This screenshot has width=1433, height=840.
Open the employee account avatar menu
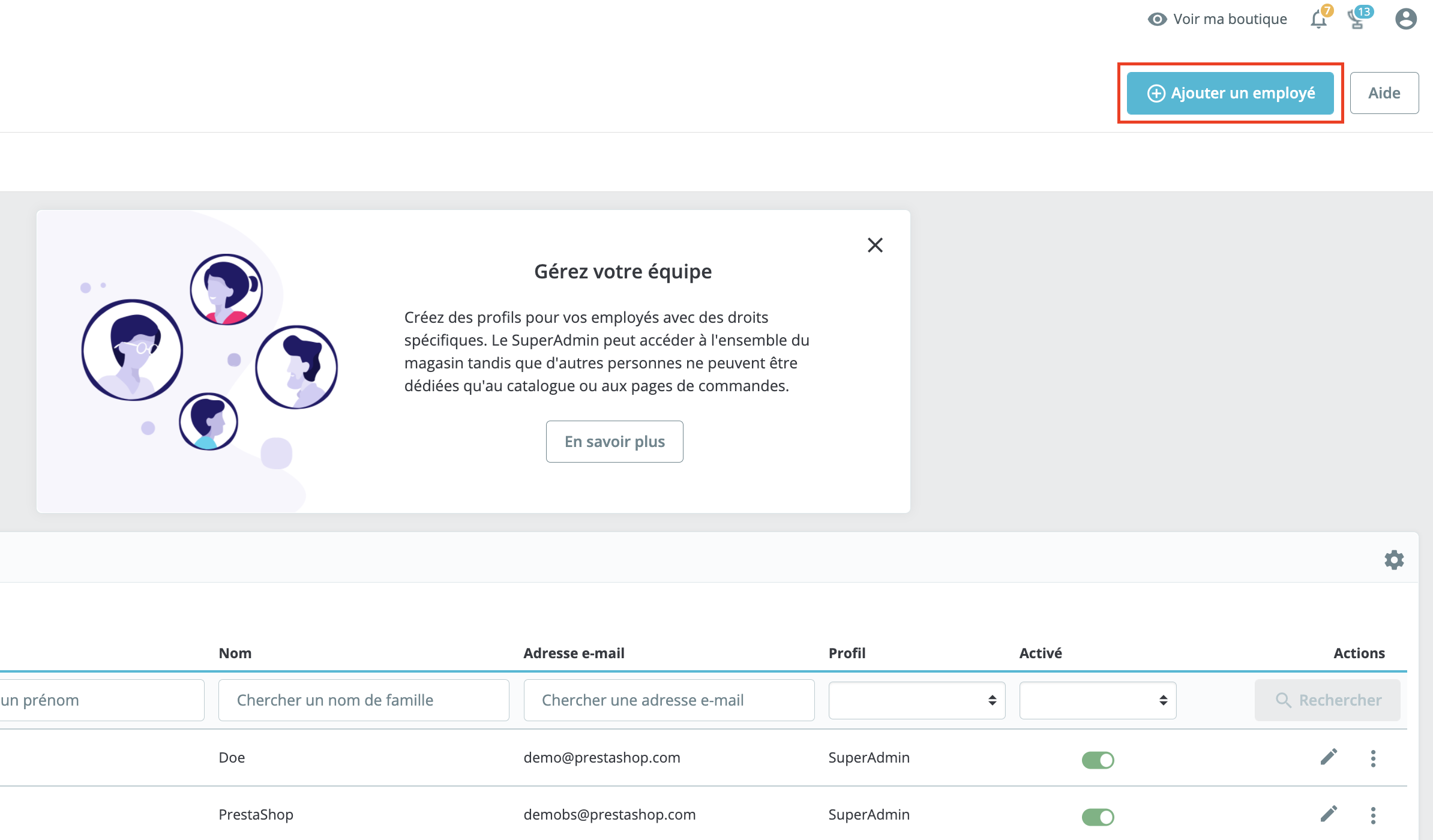pyautogui.click(x=1405, y=19)
